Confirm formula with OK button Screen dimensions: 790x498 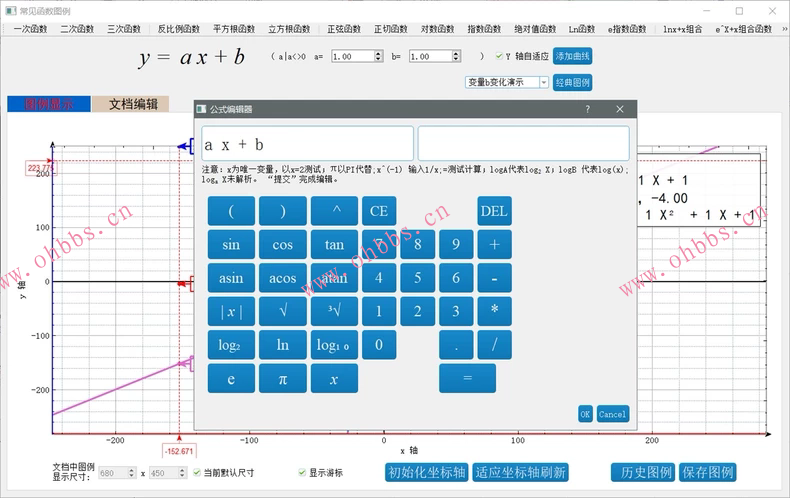[x=585, y=414]
